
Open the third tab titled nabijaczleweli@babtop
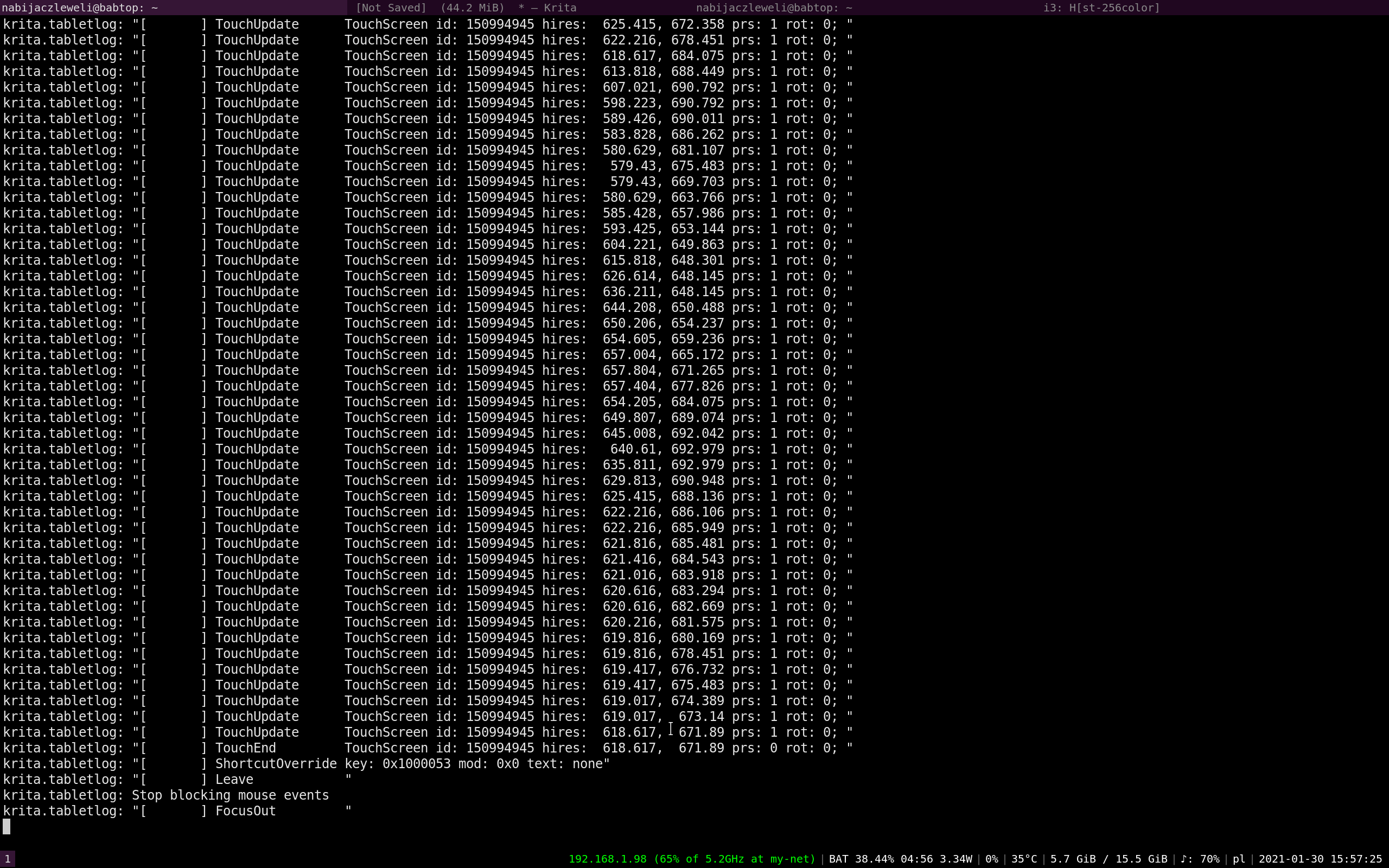pos(774,8)
